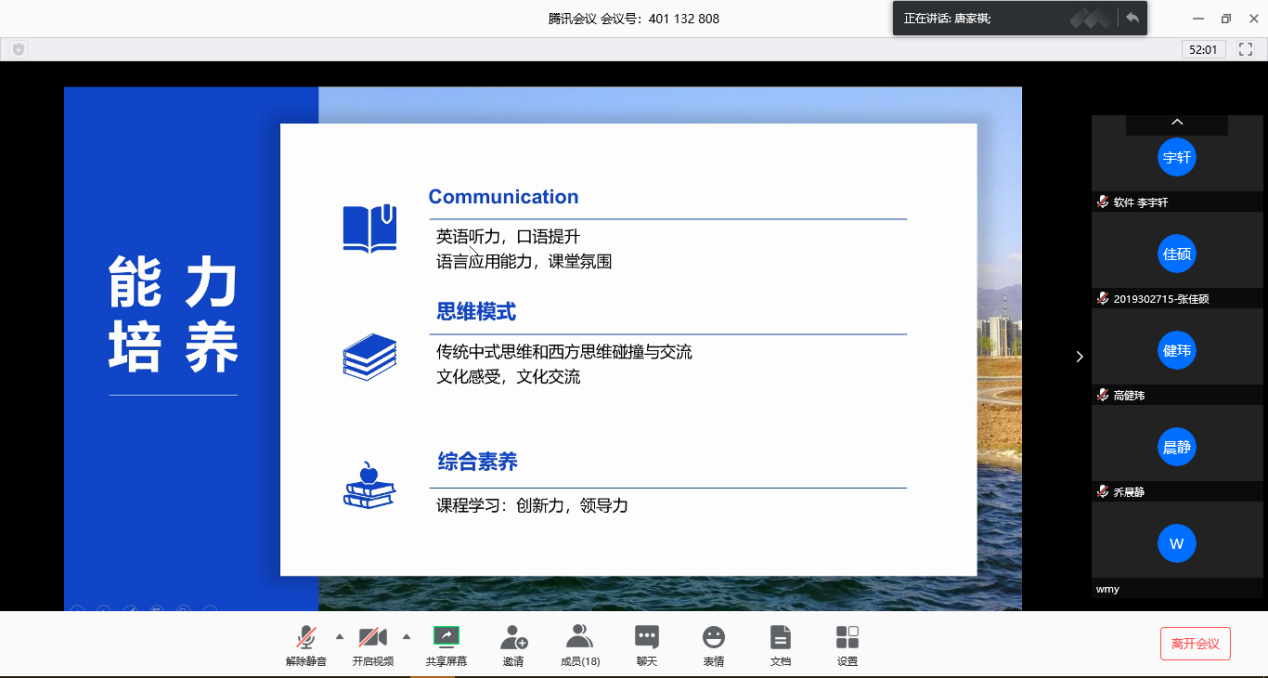Open the invite (邀请) dialog

513,644
